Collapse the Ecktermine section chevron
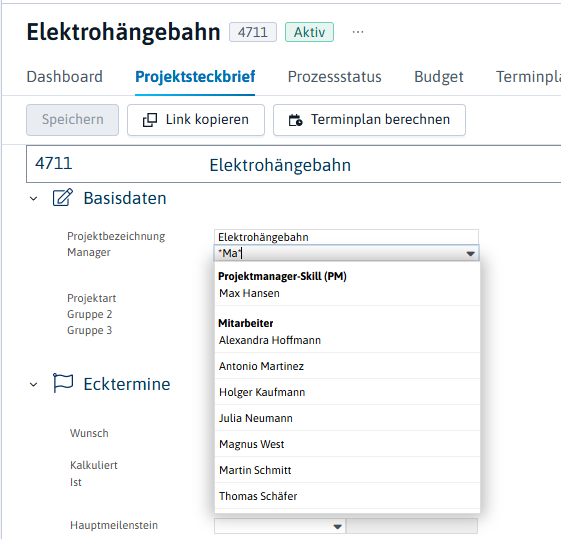Viewport: 561px width, 539px height. point(34,384)
